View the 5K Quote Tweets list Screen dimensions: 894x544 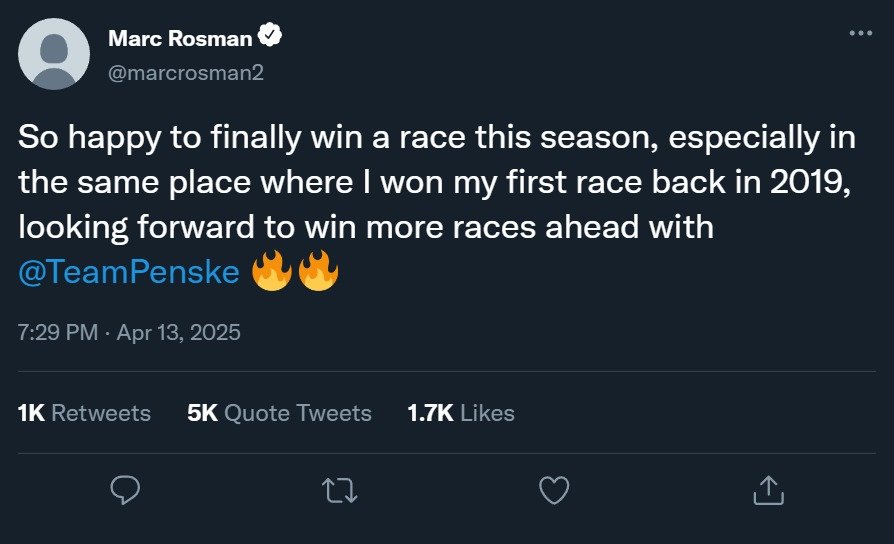[279, 413]
